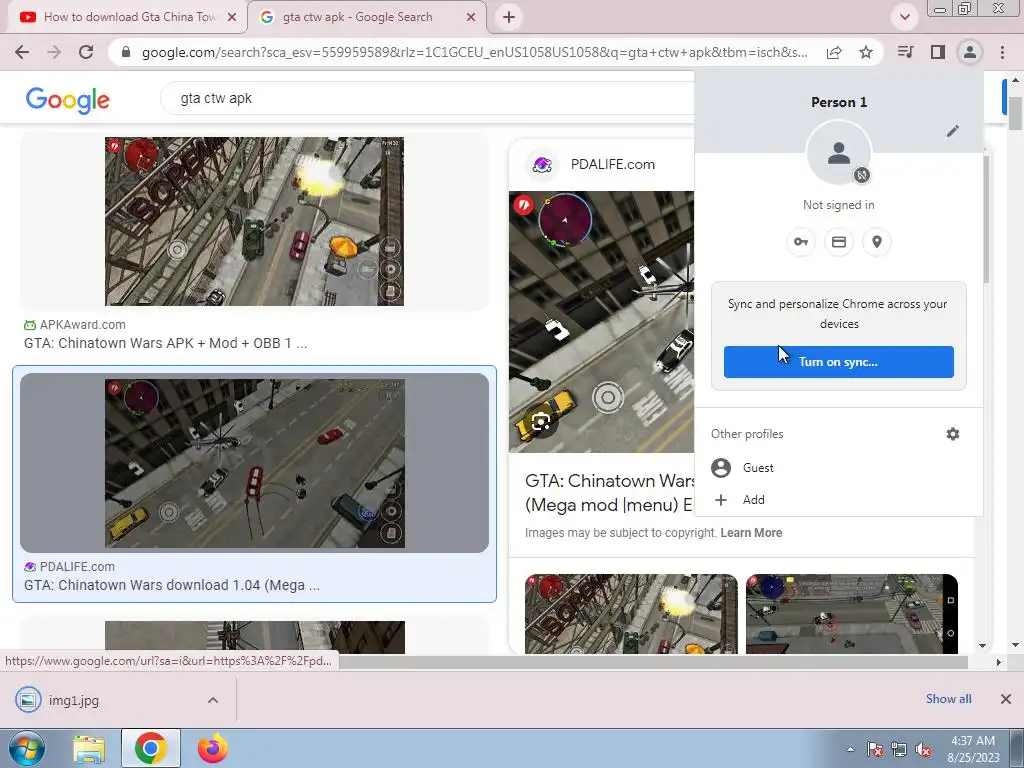Toggle the Chrome side panel

tap(938, 52)
